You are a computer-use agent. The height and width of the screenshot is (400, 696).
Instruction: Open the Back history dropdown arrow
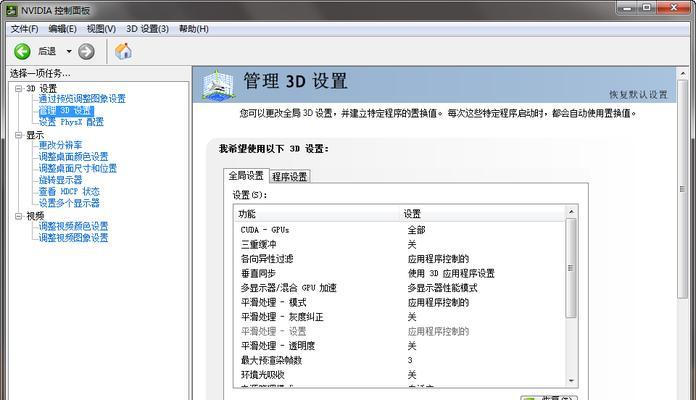pyautogui.click(x=69, y=51)
